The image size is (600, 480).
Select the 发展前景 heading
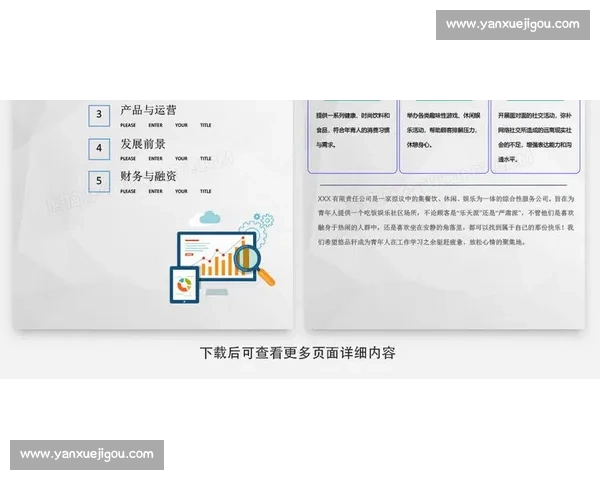click(143, 144)
